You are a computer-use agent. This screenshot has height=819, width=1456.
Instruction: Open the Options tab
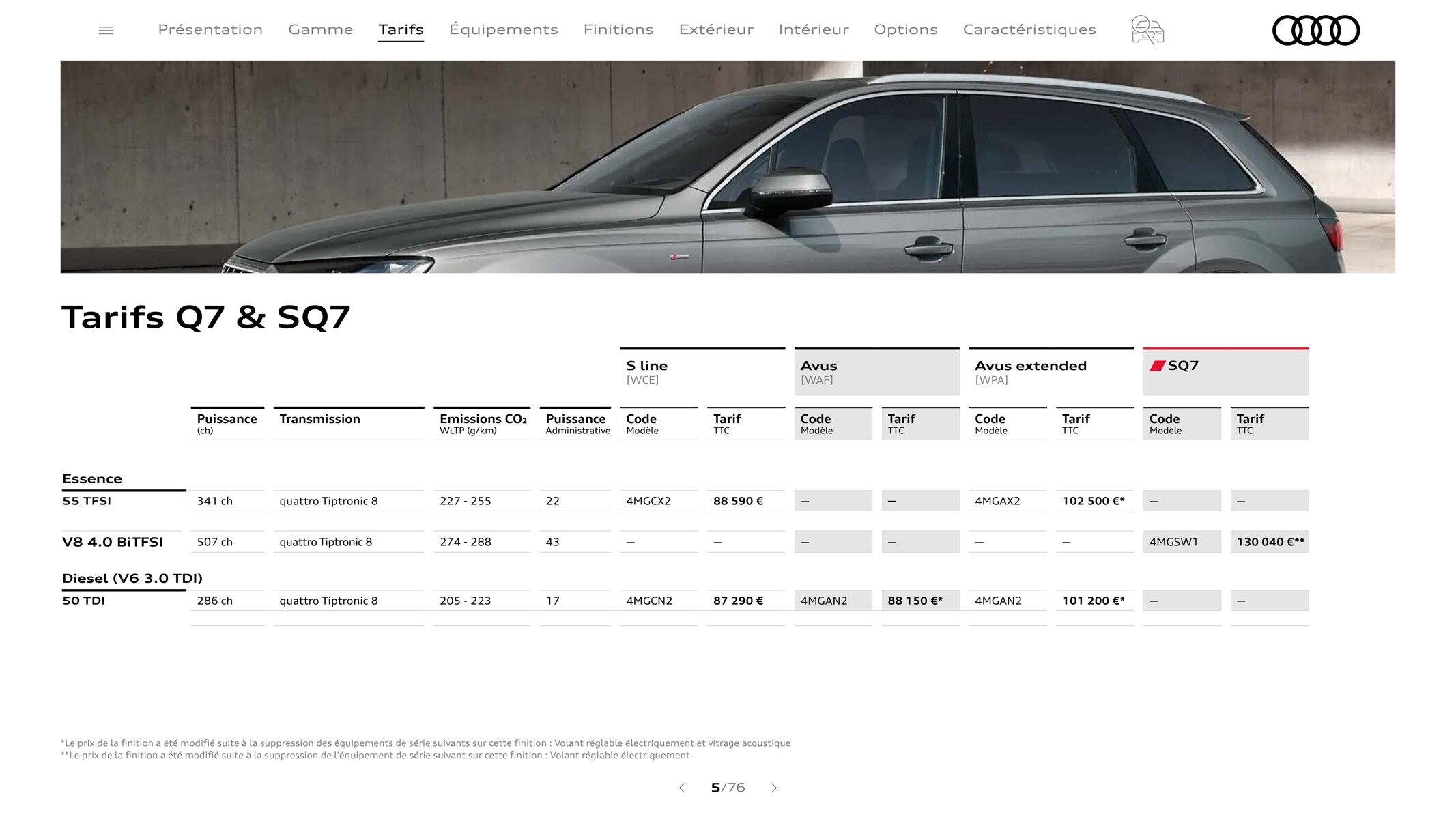tap(906, 29)
